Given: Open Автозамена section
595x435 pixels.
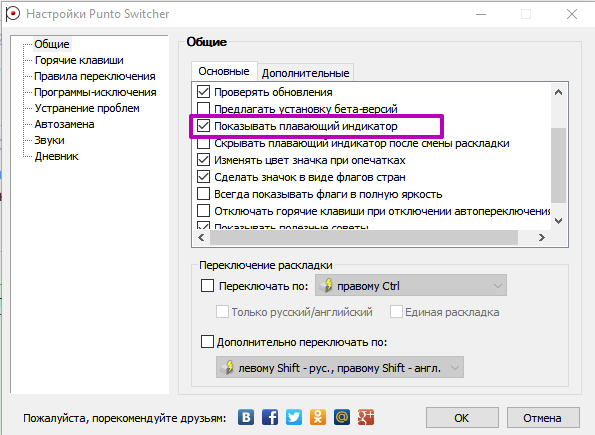Looking at the screenshot, I should coord(64,124).
